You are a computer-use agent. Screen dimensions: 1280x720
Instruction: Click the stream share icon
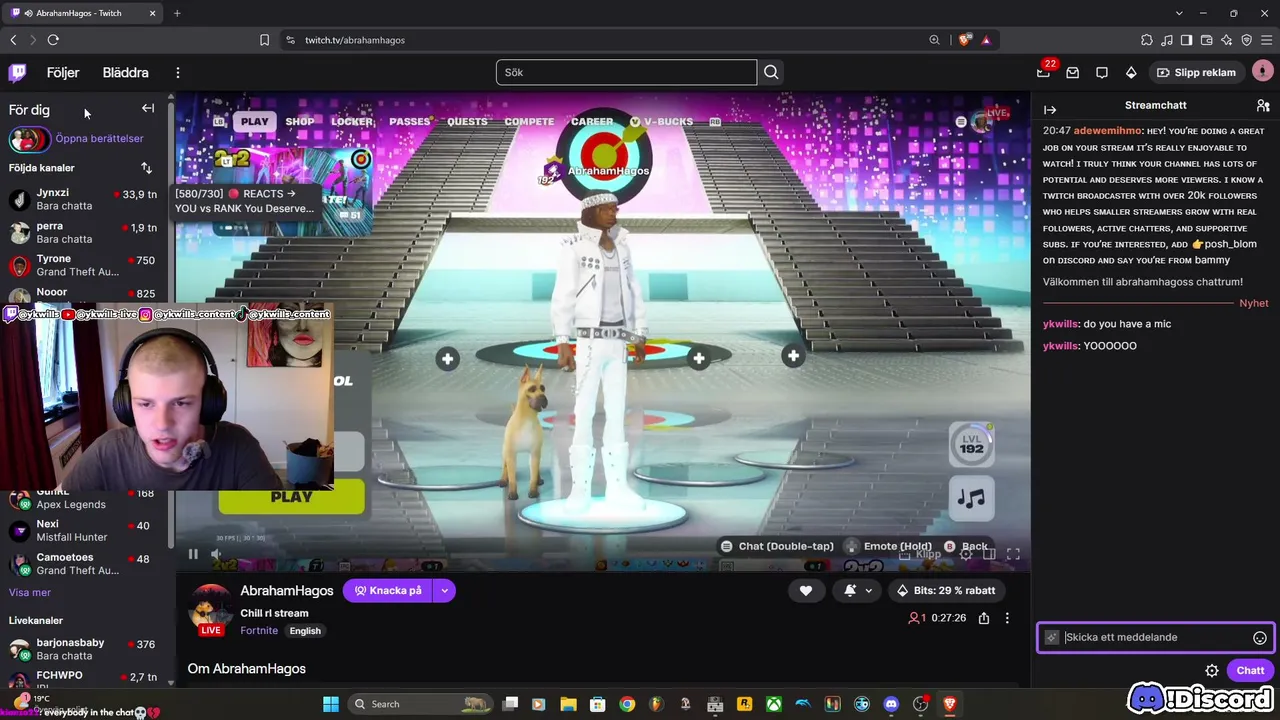[x=984, y=618]
